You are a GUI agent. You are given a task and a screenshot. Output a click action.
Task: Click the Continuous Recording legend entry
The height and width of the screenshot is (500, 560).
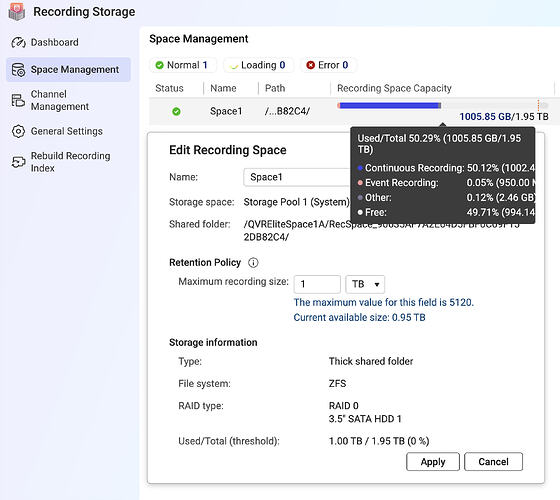point(446,168)
